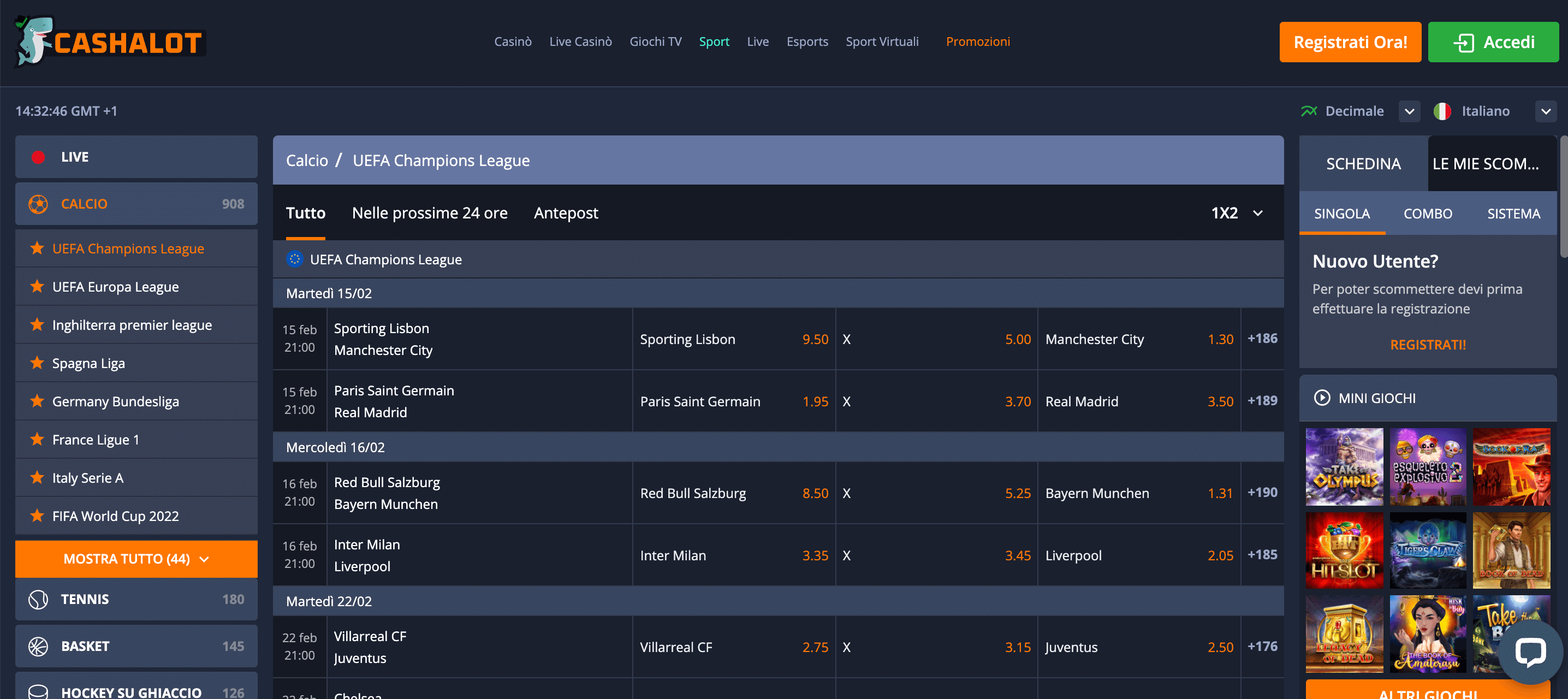Image resolution: width=1568 pixels, height=699 pixels.
Task: Open the 1X2 market dropdown
Action: point(1235,212)
